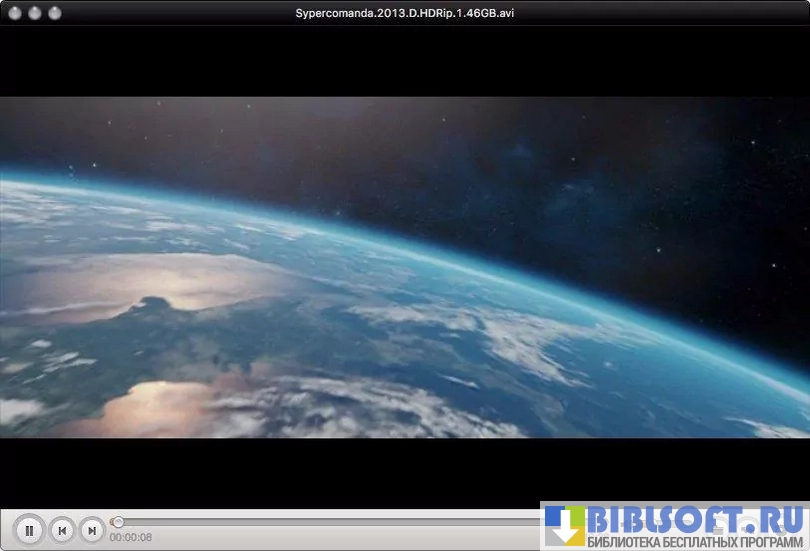Minimize the player window
The height and width of the screenshot is (551, 810).
[x=34, y=13]
